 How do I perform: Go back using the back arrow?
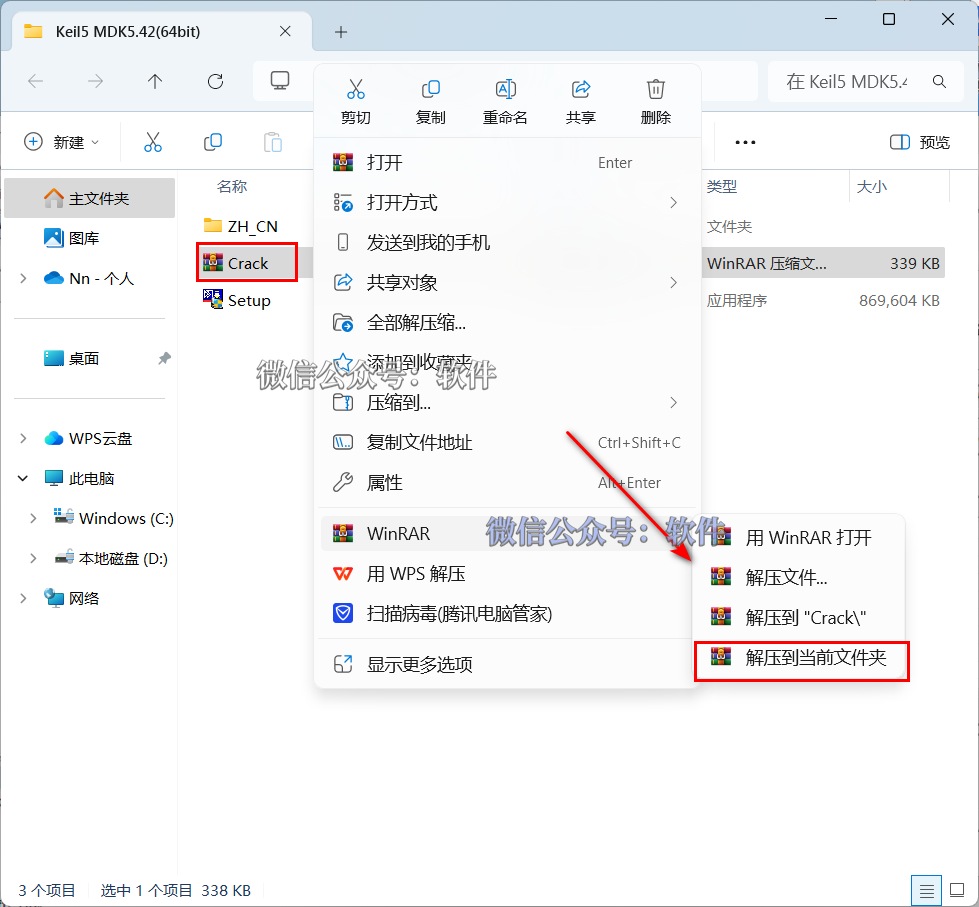36,81
